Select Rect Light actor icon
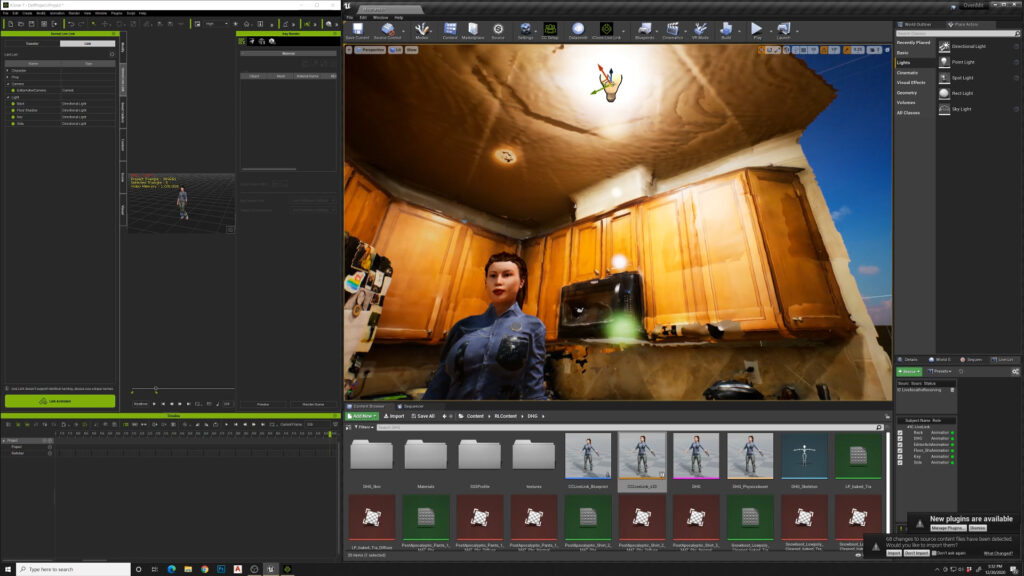This screenshot has height=576, width=1024. [944, 93]
